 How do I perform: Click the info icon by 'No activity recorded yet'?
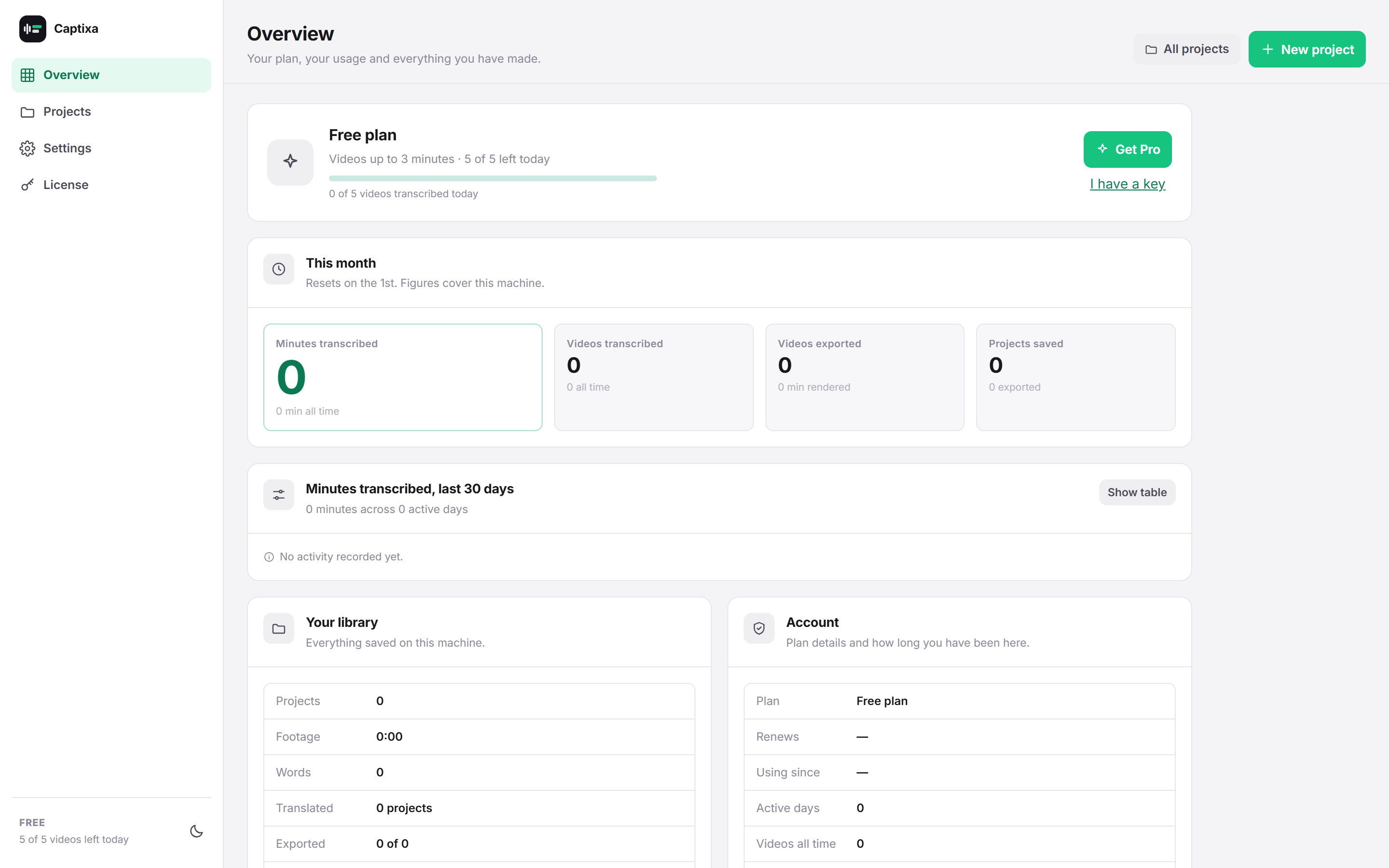click(x=269, y=557)
